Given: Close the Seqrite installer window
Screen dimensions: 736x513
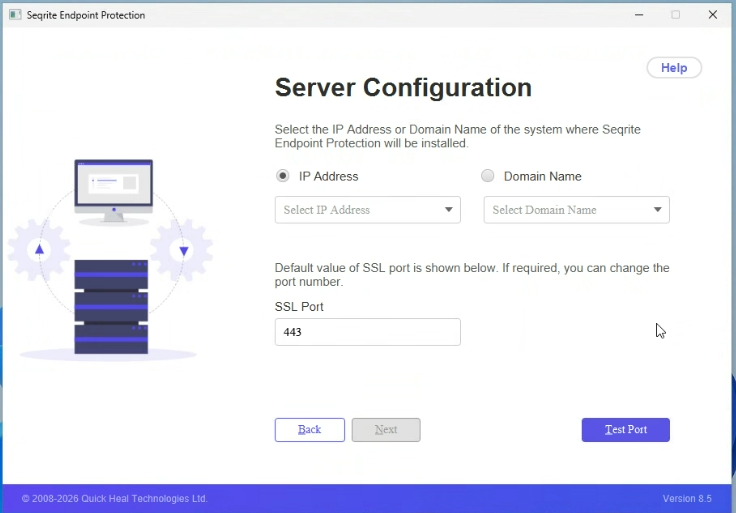Looking at the screenshot, I should point(713,15).
